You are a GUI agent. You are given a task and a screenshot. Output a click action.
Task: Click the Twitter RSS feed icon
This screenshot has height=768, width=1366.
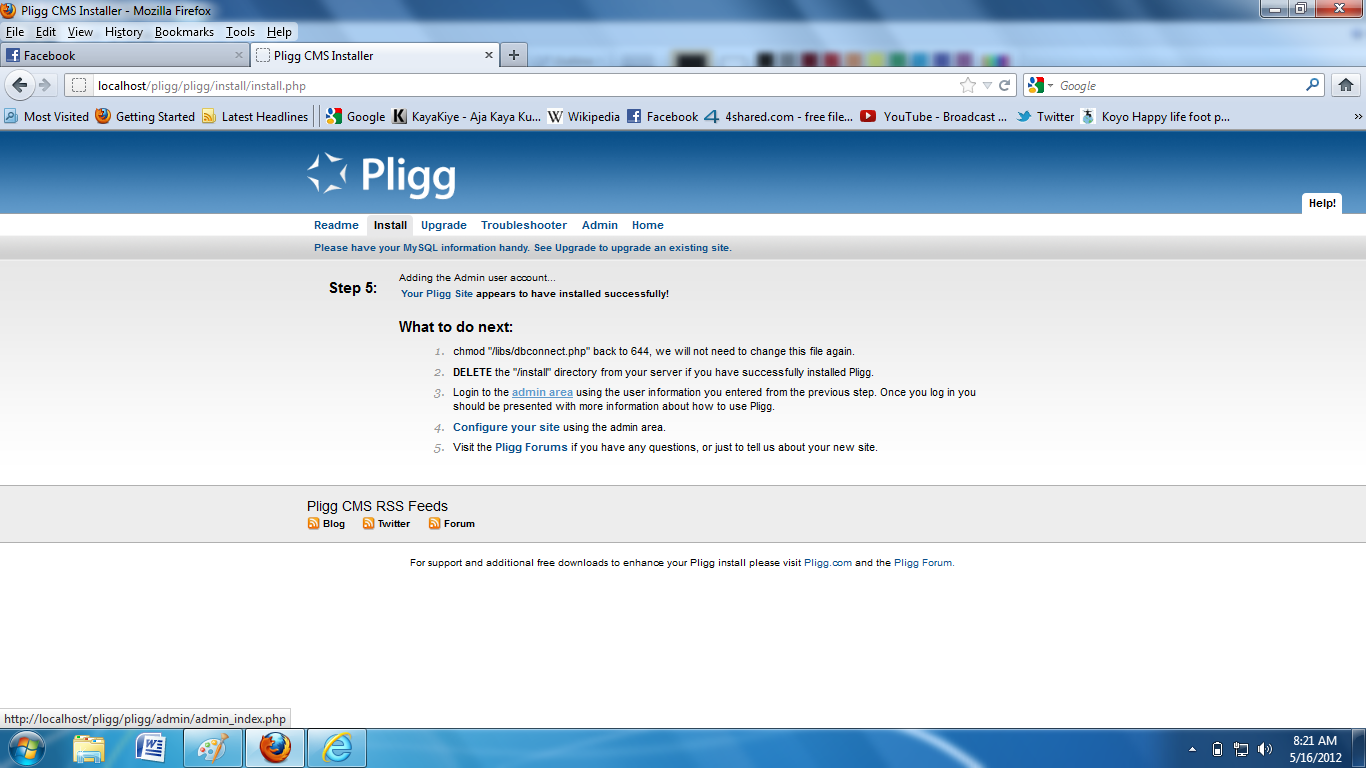point(368,523)
